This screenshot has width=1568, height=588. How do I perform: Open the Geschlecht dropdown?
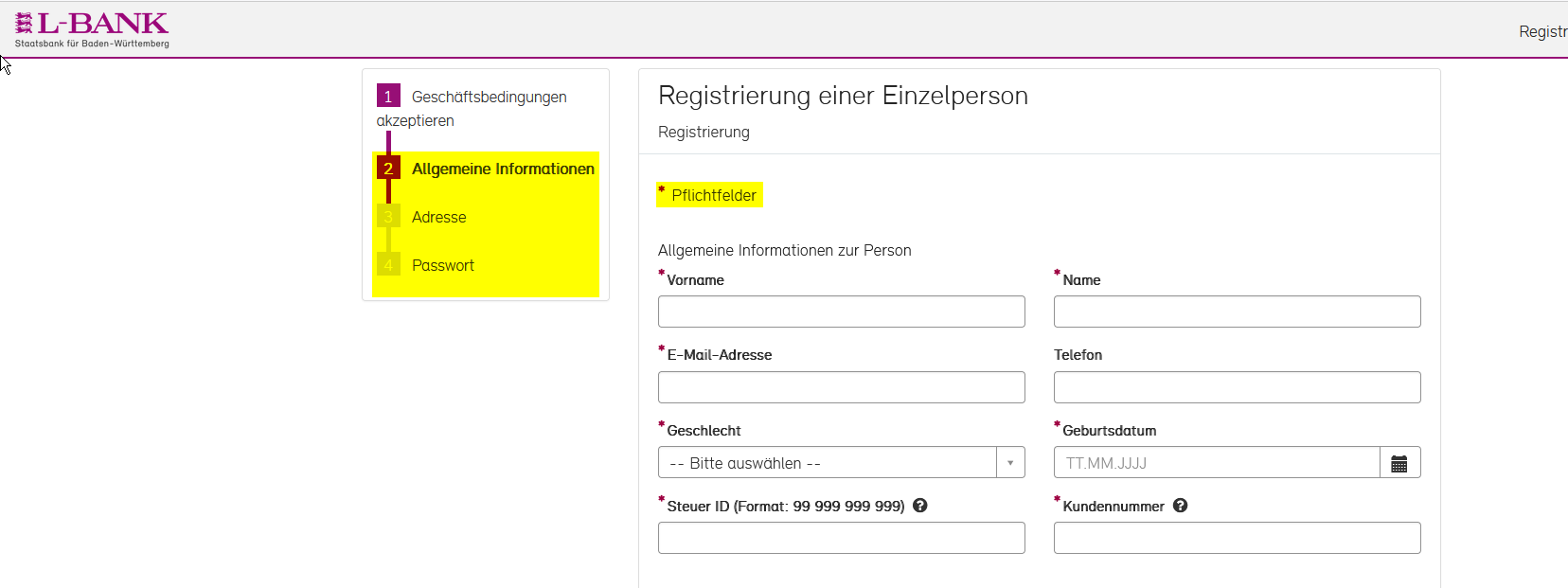(841, 462)
